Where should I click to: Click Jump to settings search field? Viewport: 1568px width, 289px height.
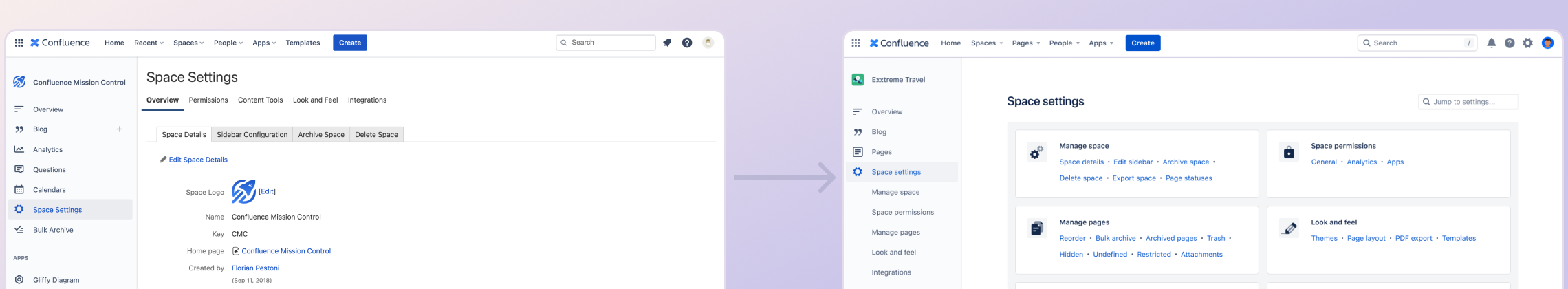coord(1468,102)
